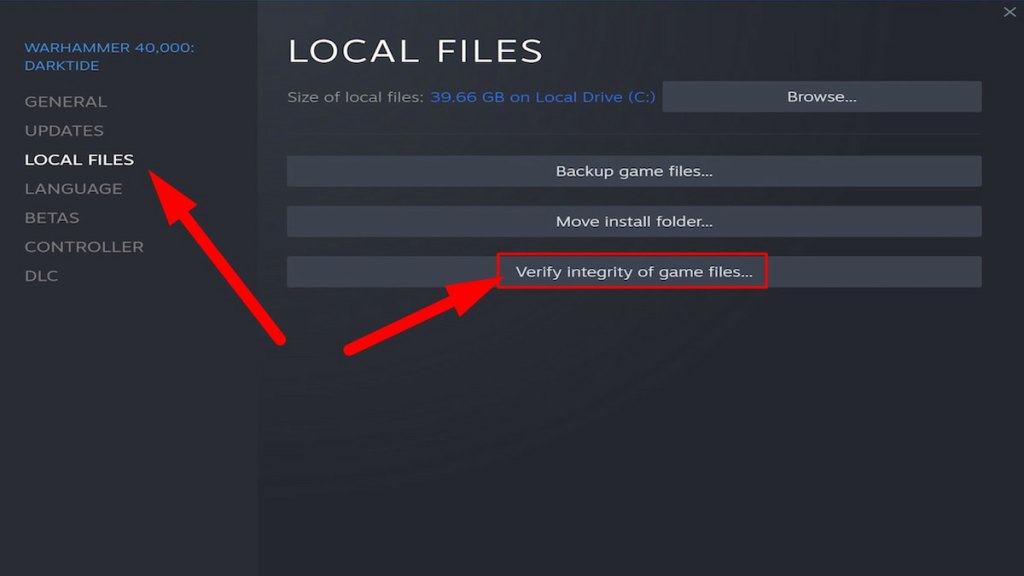Click the Size of local files label
This screenshot has width=1024, height=576.
(x=355, y=97)
